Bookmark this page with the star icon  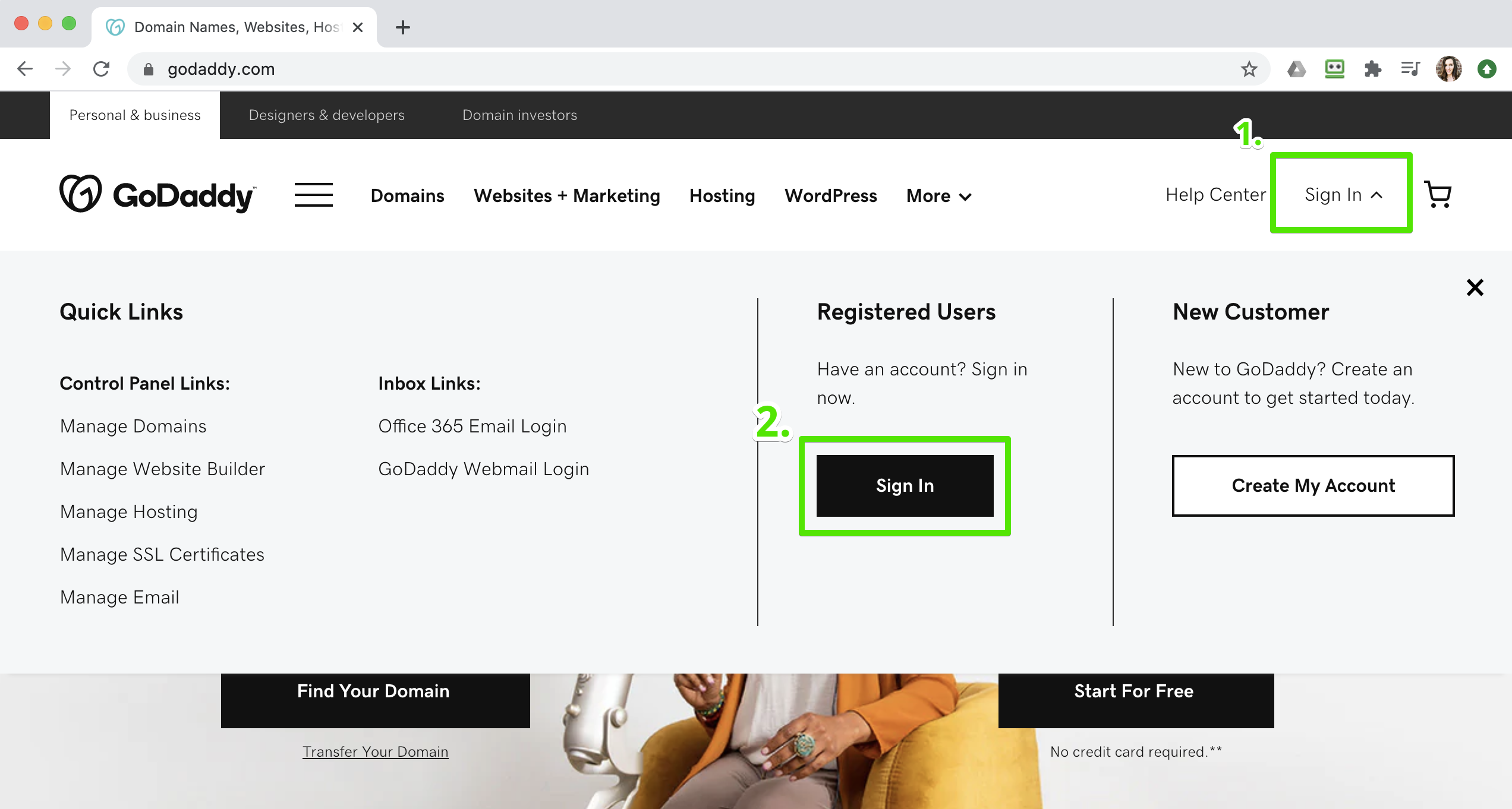tap(1249, 69)
